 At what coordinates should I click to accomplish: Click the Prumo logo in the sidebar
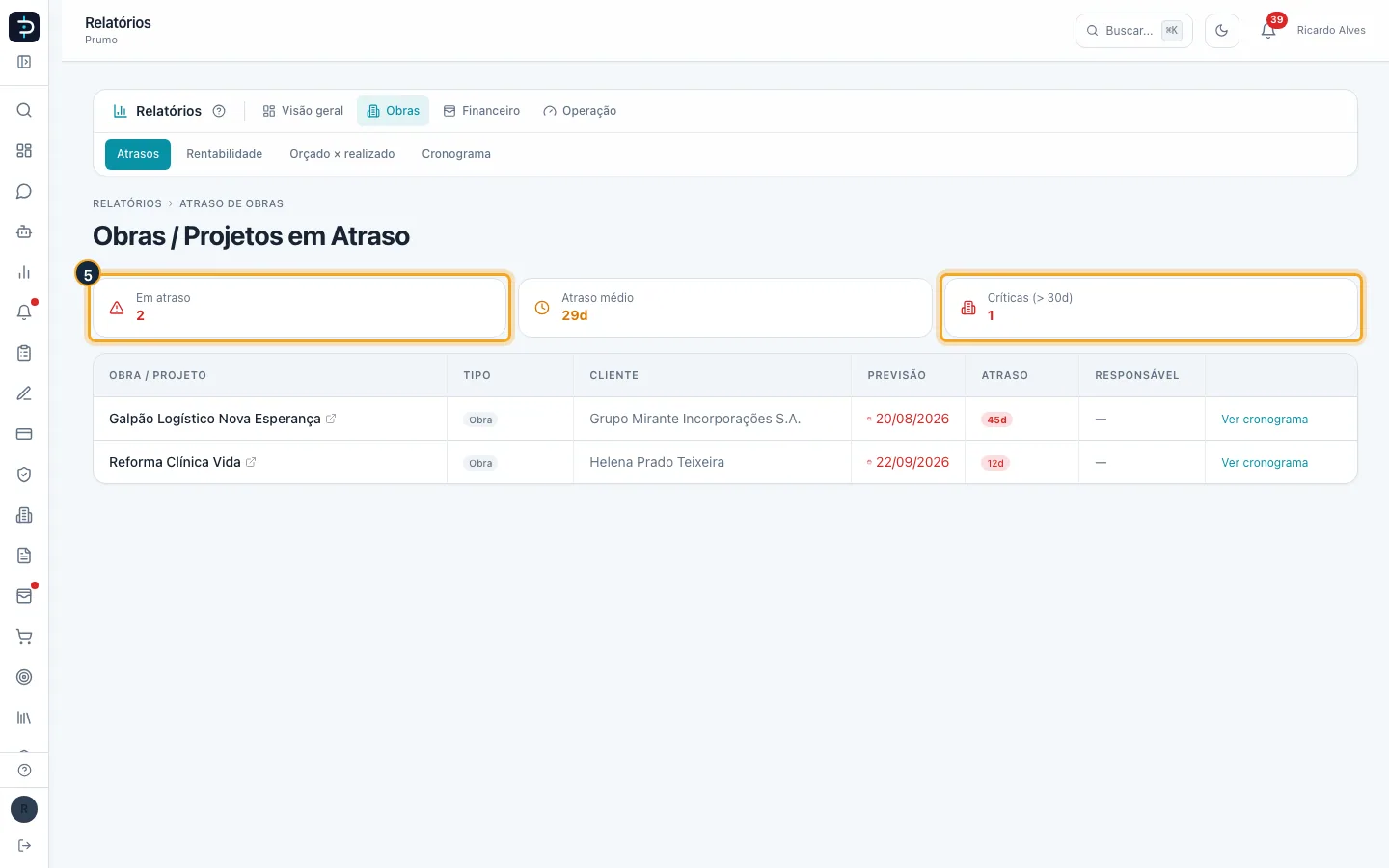(x=24, y=27)
